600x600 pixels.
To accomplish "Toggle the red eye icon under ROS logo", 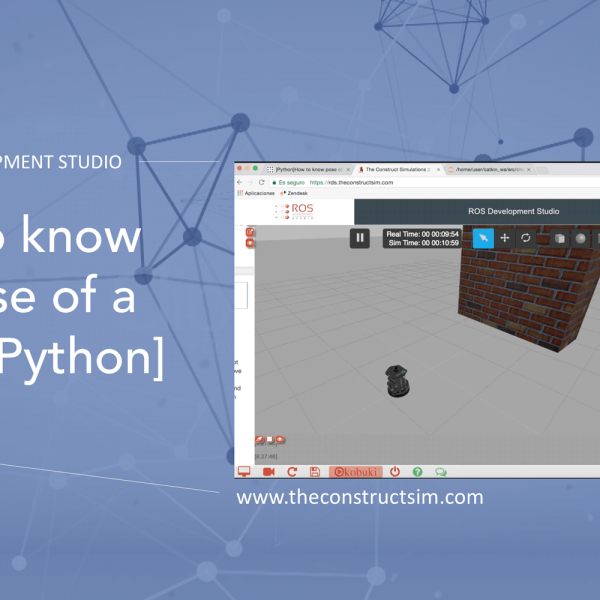I will coord(250,243).
